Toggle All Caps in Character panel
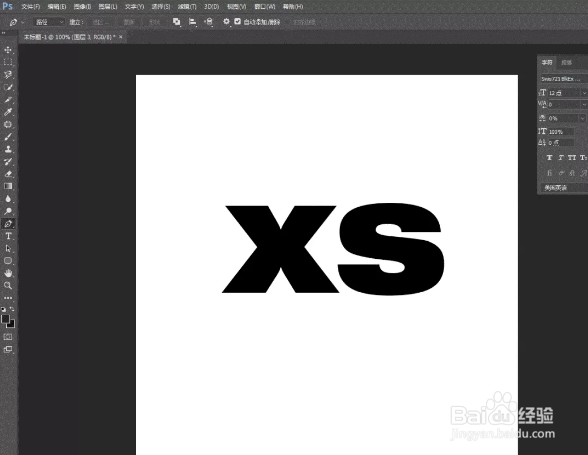 (572, 158)
